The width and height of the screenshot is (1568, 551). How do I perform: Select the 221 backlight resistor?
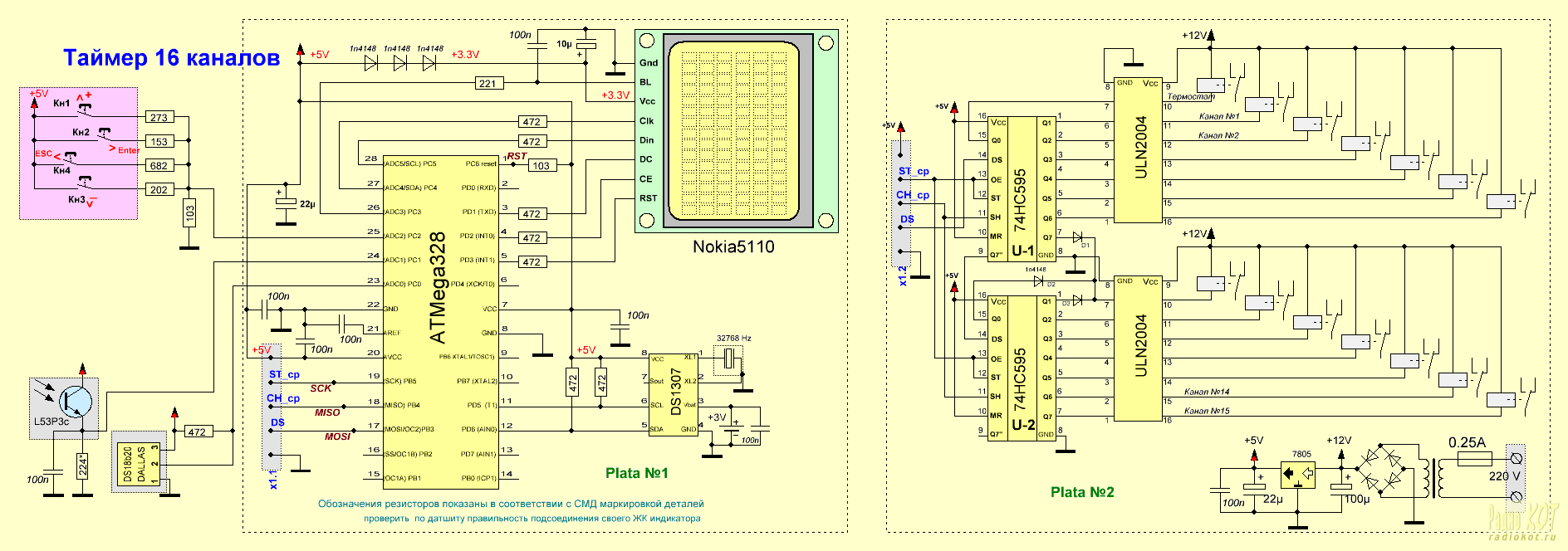coord(488,83)
